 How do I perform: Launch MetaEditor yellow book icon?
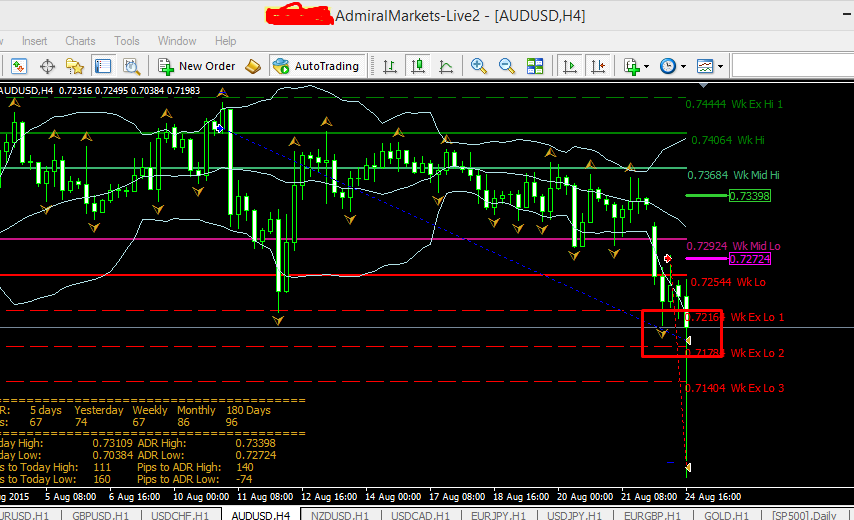tap(253, 66)
